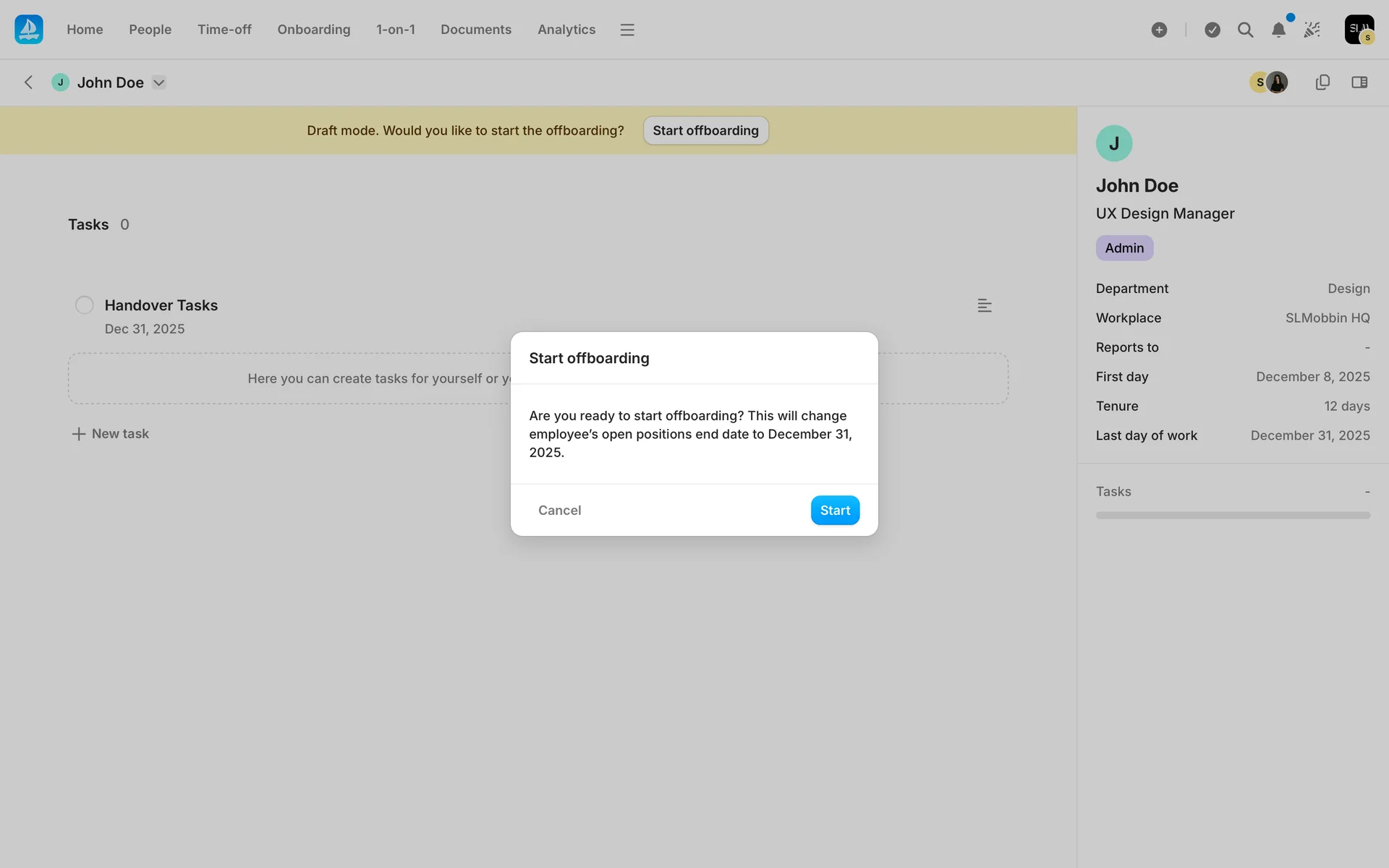
Task: Click the plus add icon in header
Action: click(1159, 30)
